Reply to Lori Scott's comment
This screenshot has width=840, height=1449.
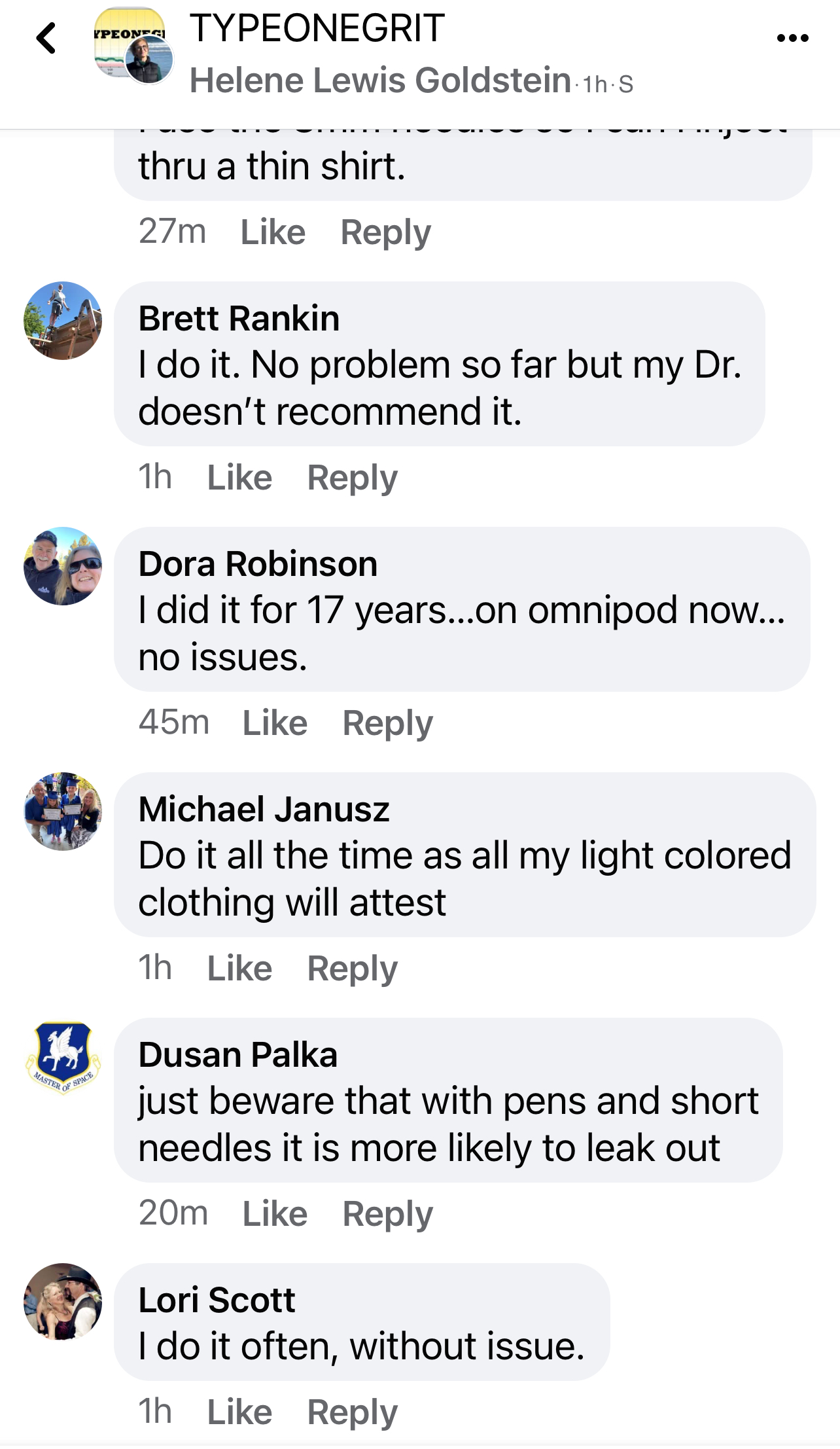(x=352, y=1412)
